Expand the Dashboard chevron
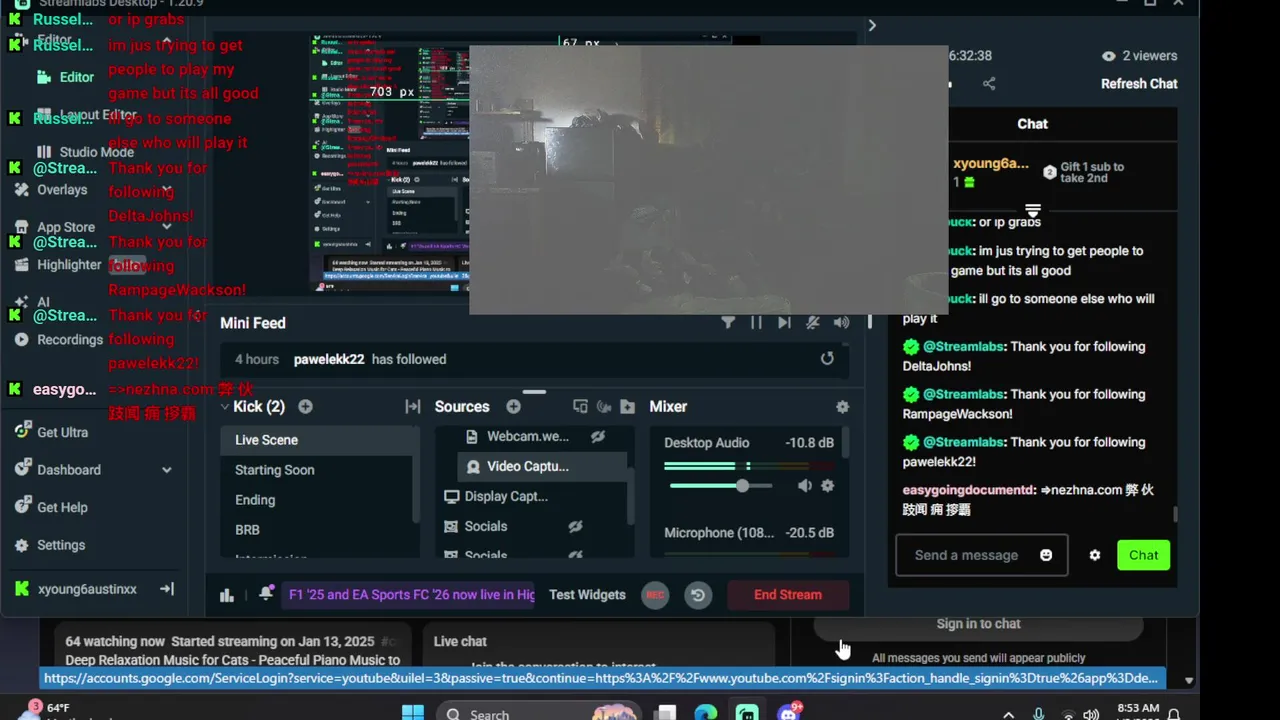 166,470
